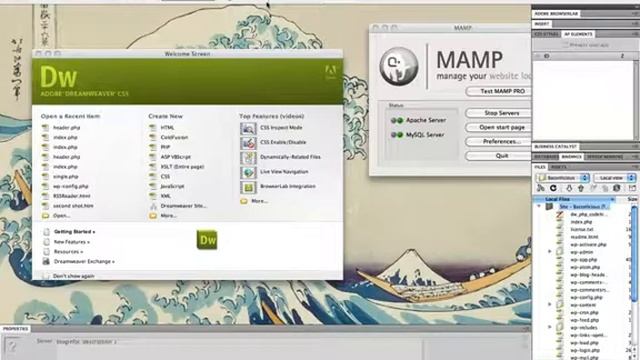Select license.txt in Files panel
Screen dimensions: 640x360
[582, 229]
